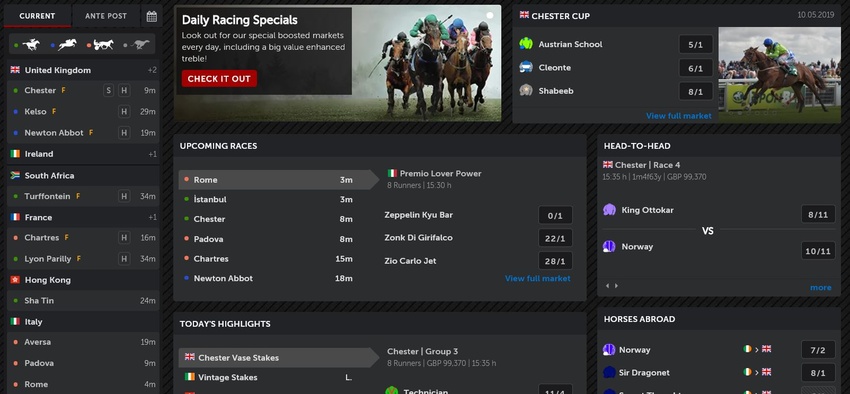This screenshot has width=850, height=394.
Task: Bet on Cleonte at 6/1
Action: [x=696, y=68]
